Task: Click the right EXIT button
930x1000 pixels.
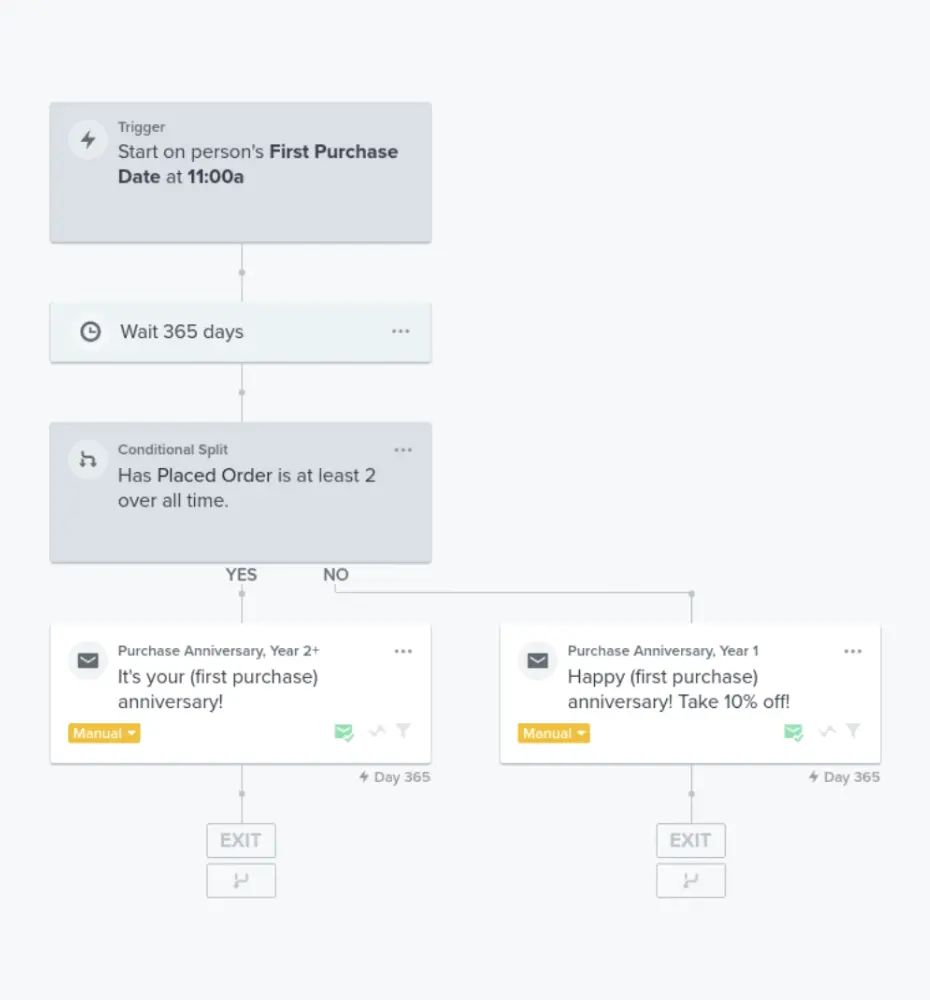Action: tap(690, 840)
